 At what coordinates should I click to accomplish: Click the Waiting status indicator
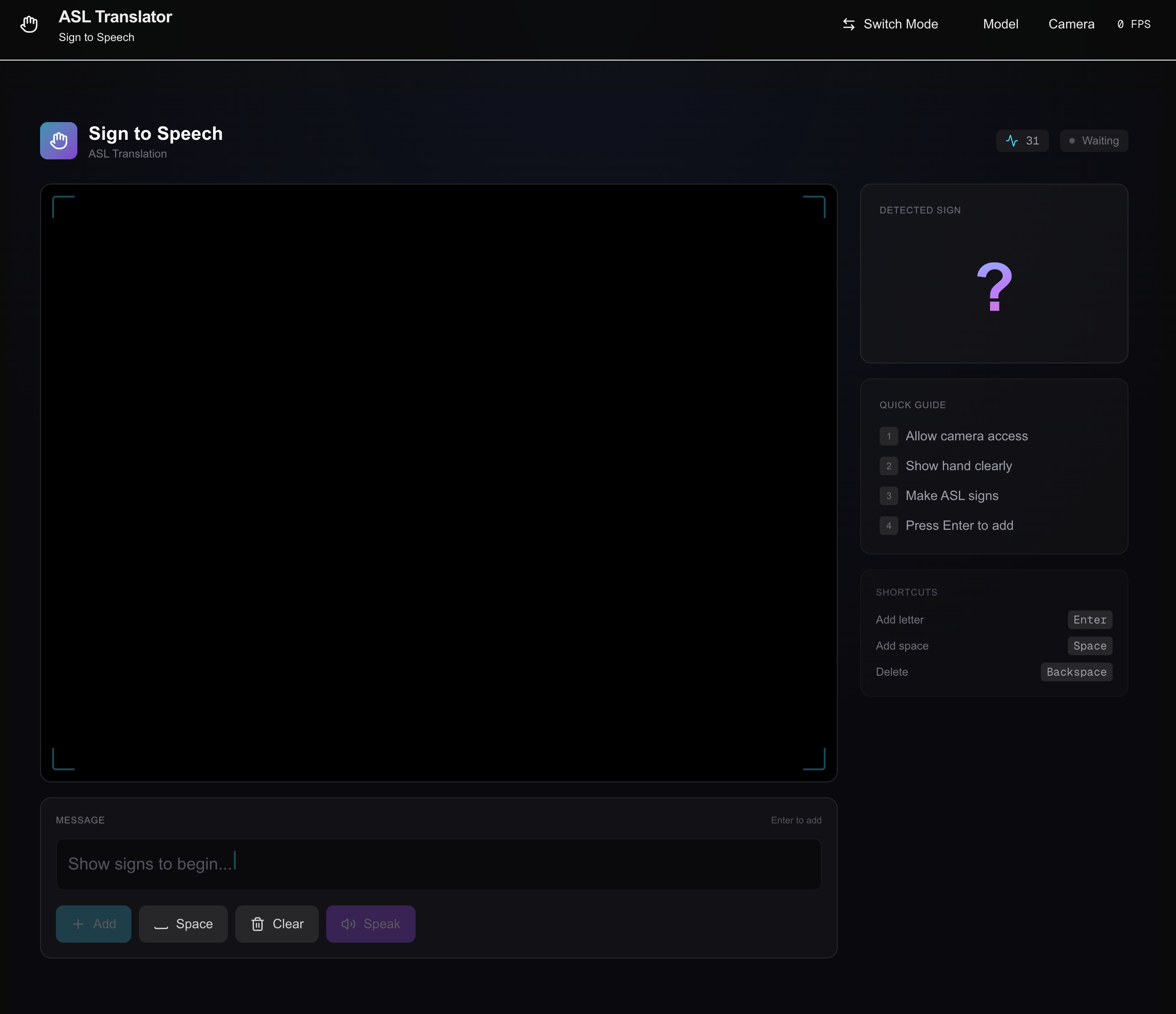tap(1094, 141)
